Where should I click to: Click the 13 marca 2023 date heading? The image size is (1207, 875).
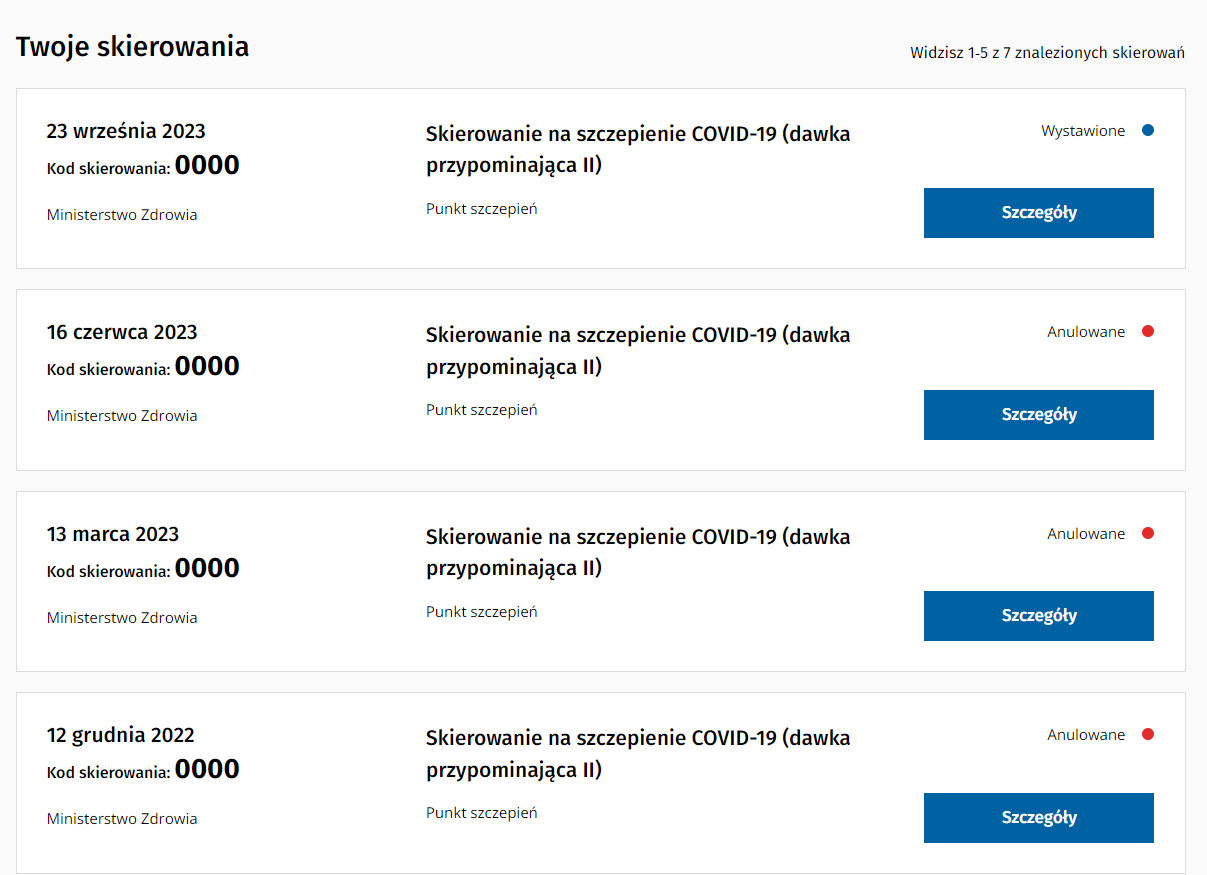click(113, 534)
